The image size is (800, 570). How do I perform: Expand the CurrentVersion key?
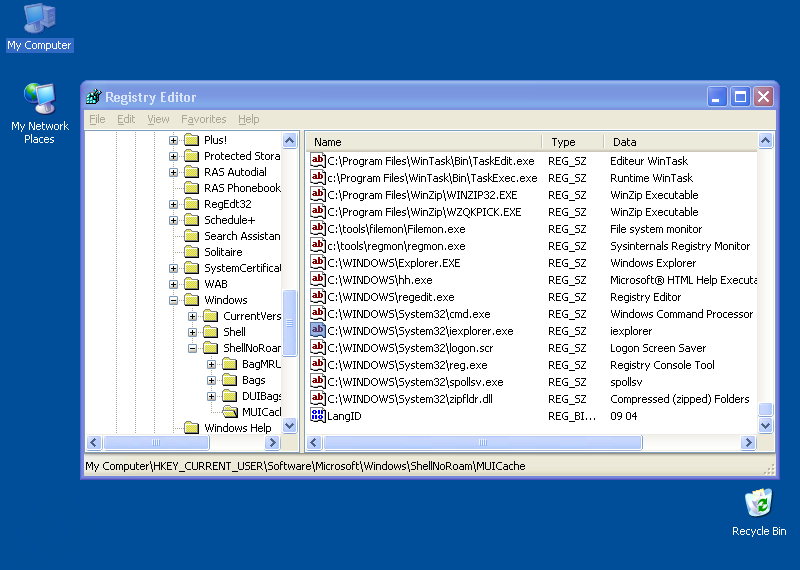pyautogui.click(x=192, y=316)
